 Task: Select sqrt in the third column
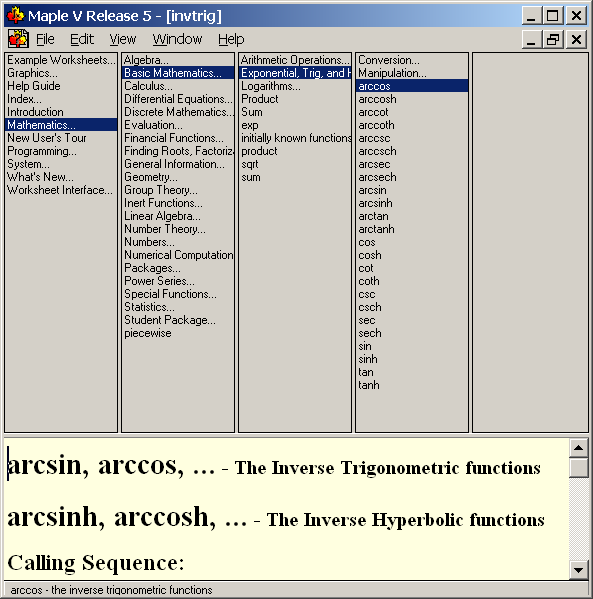coord(250,164)
